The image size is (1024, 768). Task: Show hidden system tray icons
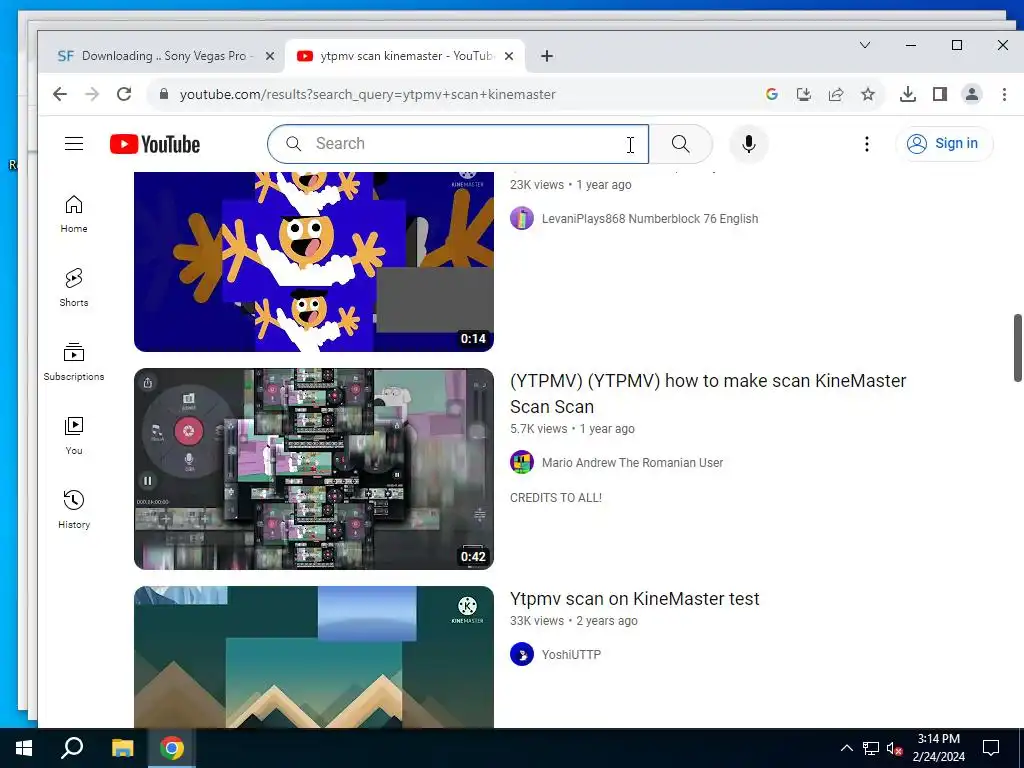pos(846,748)
